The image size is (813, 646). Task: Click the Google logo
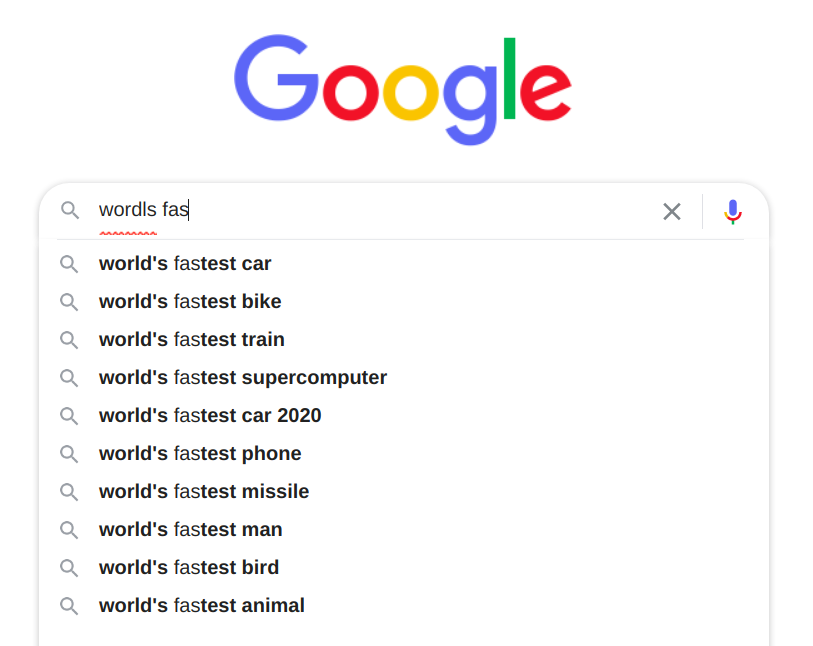point(403,90)
